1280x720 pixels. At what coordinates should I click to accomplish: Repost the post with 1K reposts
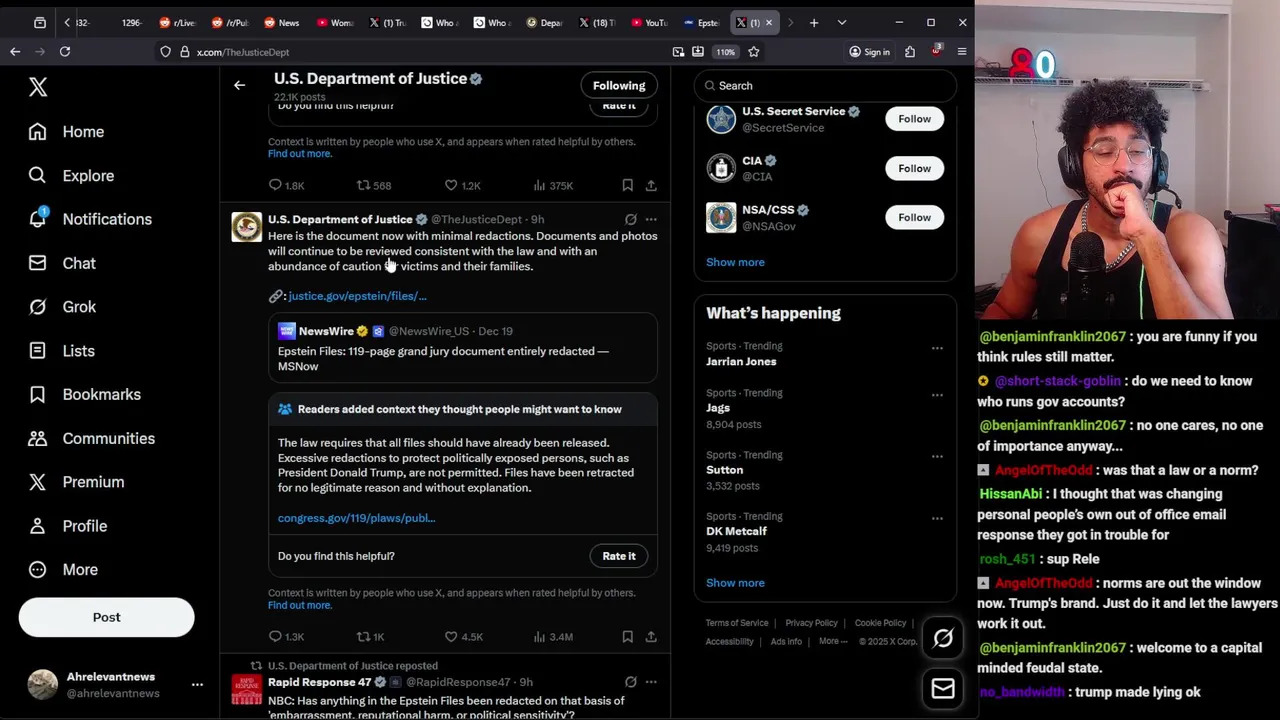371,636
